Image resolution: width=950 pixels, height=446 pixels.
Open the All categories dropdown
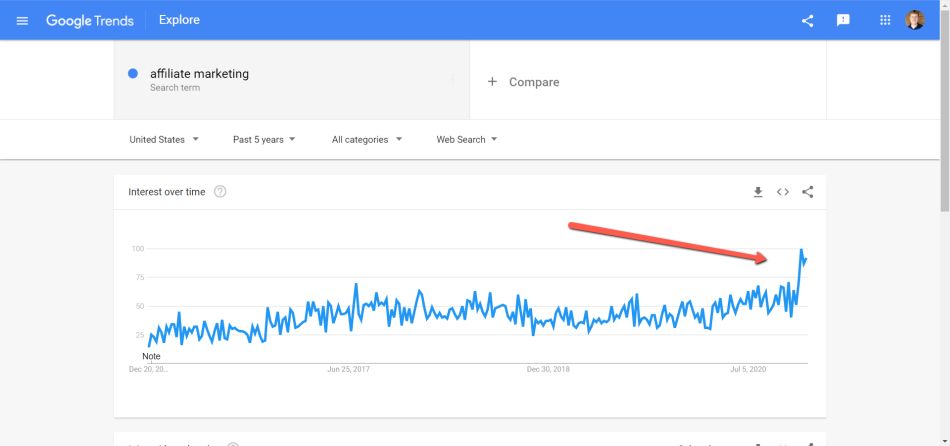coord(367,139)
